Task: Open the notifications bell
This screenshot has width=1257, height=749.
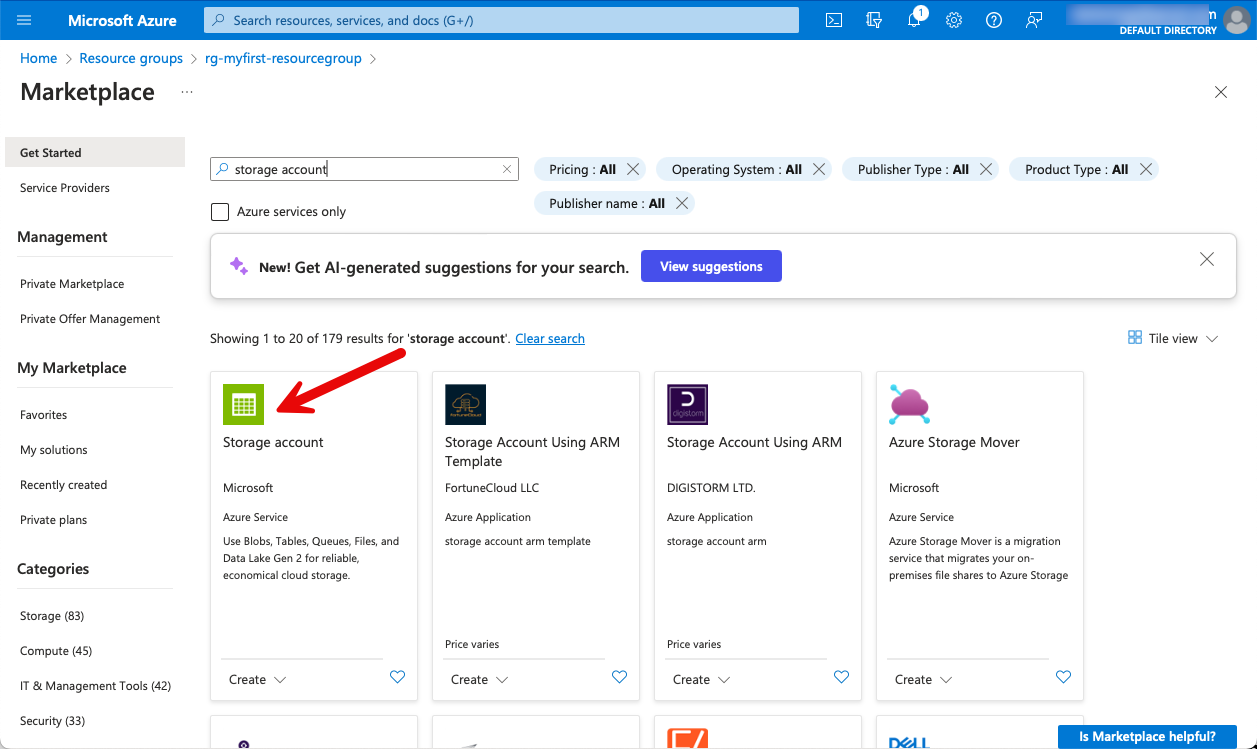Action: click(914, 20)
